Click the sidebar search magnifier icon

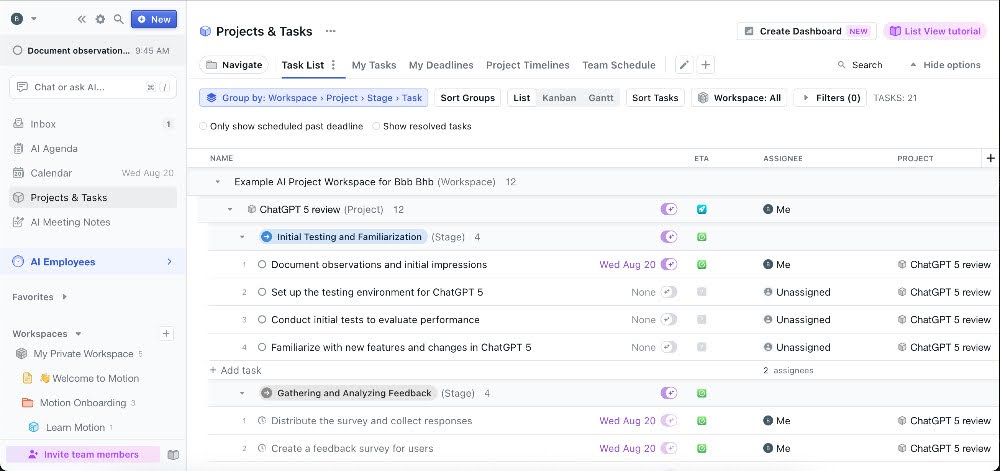(118, 19)
